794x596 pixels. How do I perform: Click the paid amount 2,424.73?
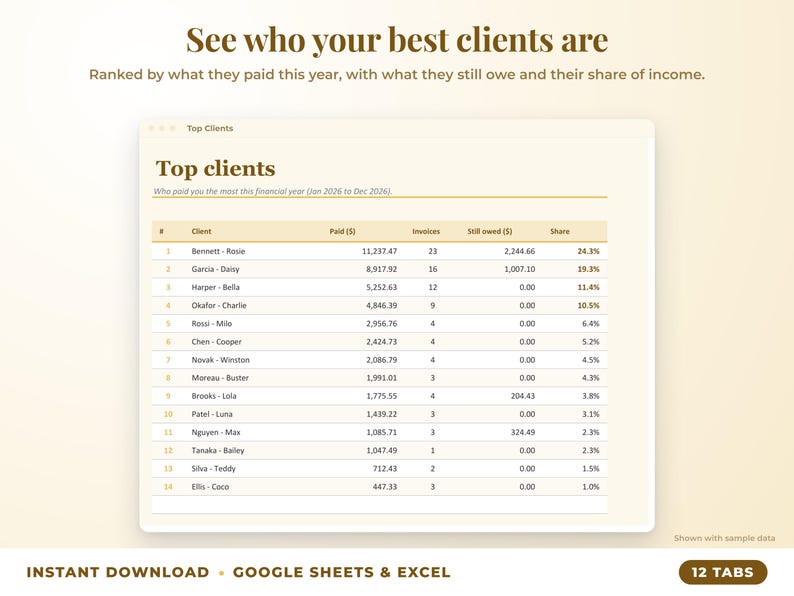[381, 342]
